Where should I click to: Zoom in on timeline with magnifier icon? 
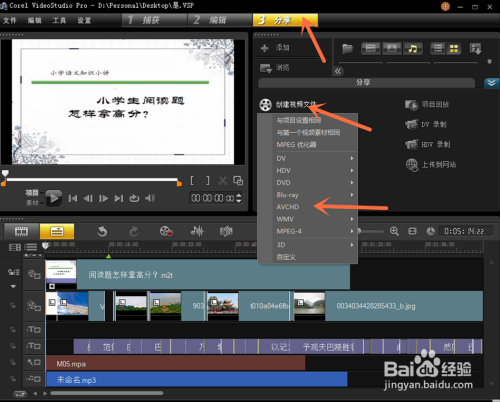pyautogui.click(x=394, y=231)
